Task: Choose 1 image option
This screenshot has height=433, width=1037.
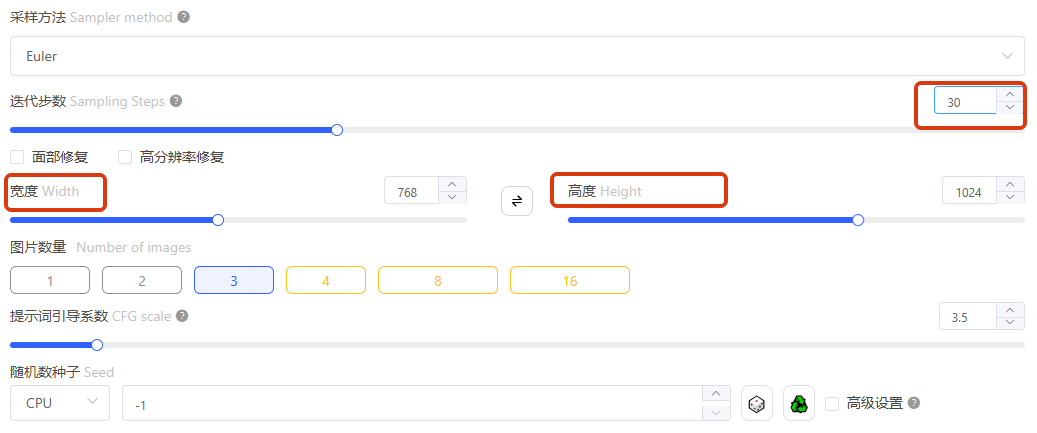Action: click(50, 281)
